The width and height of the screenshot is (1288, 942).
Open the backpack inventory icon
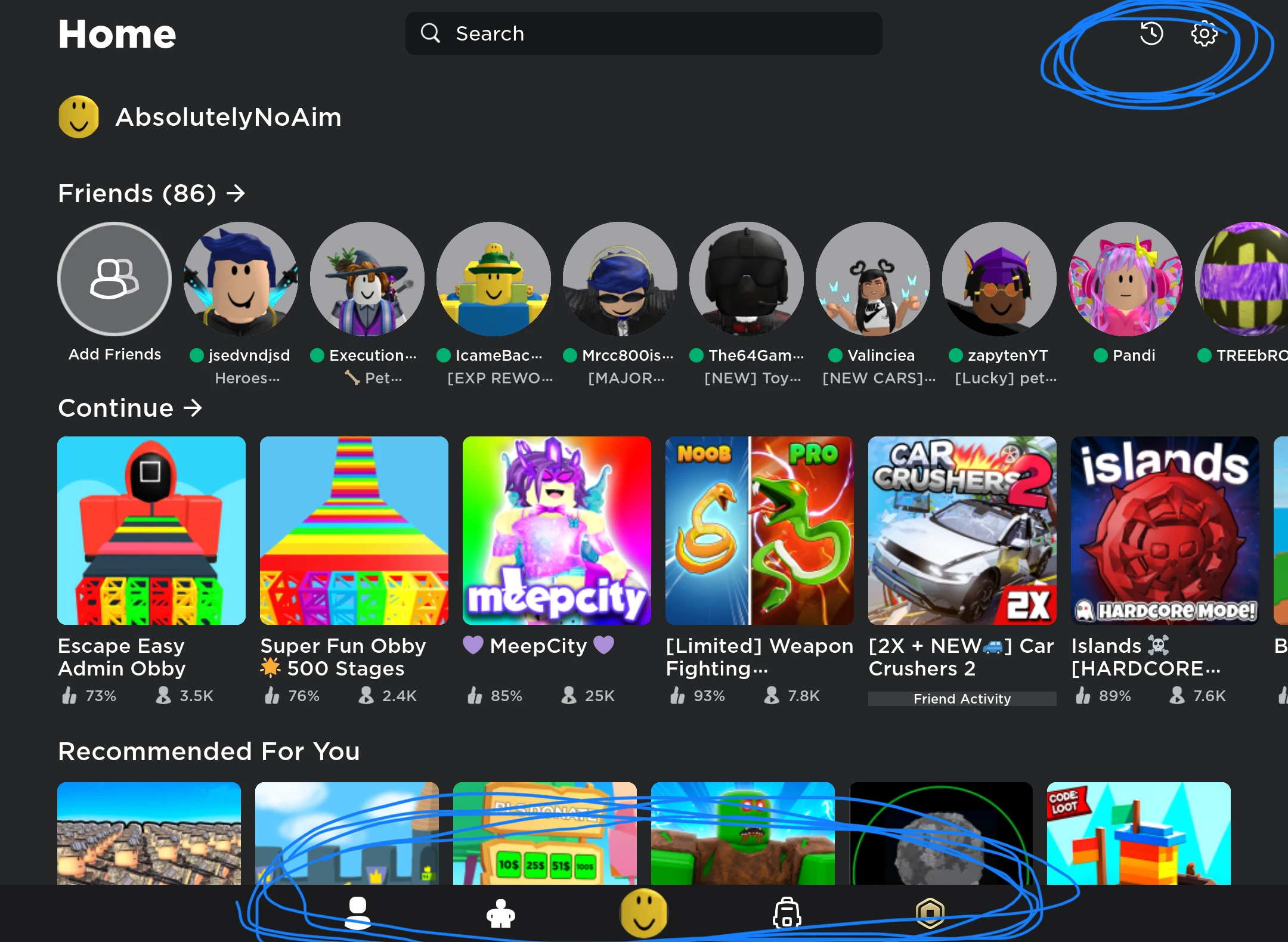pos(787,913)
